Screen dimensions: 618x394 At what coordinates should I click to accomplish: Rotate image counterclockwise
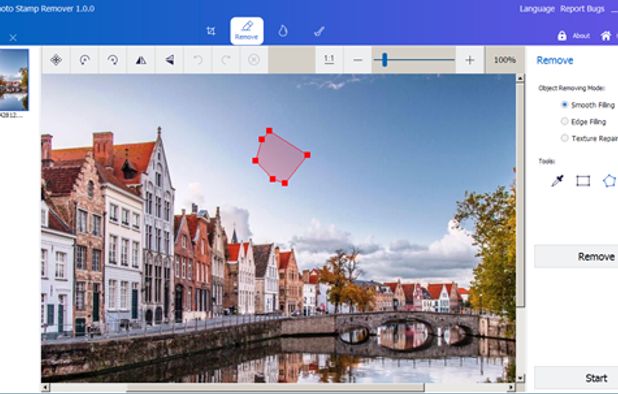[84, 60]
